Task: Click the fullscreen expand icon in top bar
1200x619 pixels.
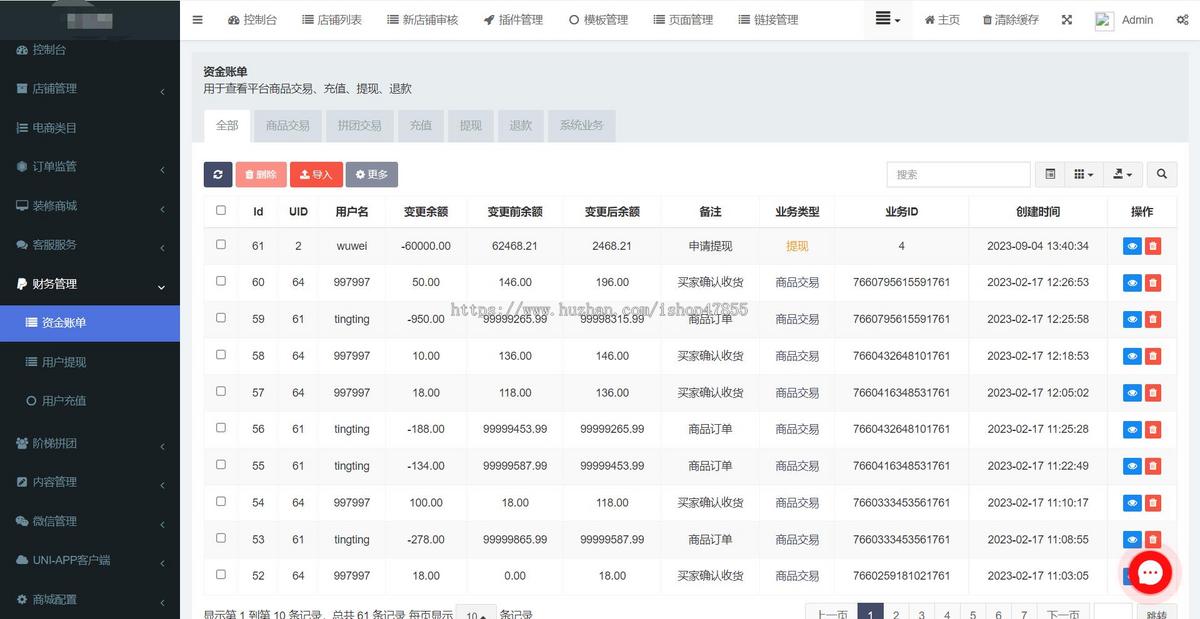Action: coord(1066,19)
